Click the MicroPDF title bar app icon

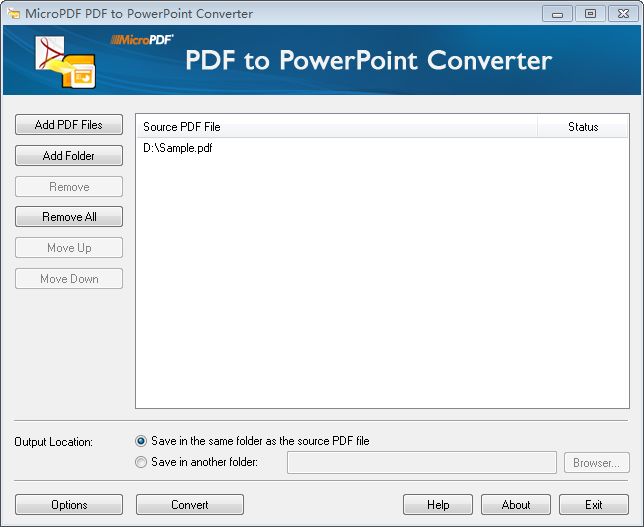tap(14, 13)
